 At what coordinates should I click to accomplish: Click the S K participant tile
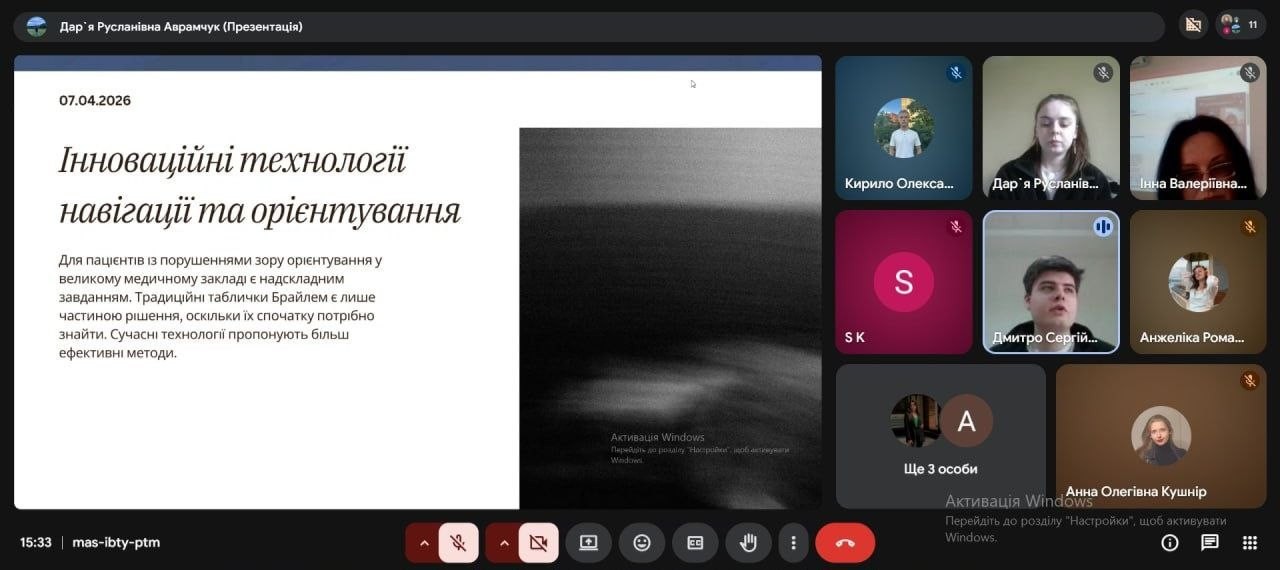coord(904,282)
